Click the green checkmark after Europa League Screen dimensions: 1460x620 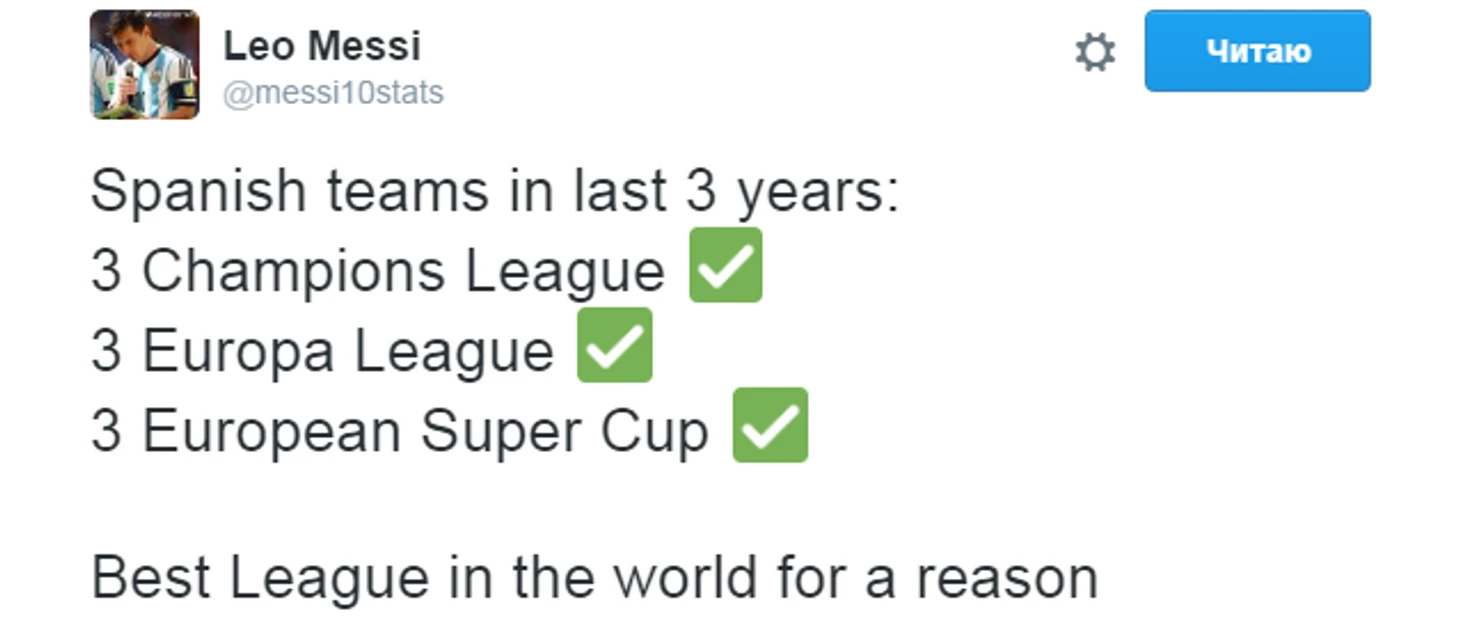coord(615,345)
